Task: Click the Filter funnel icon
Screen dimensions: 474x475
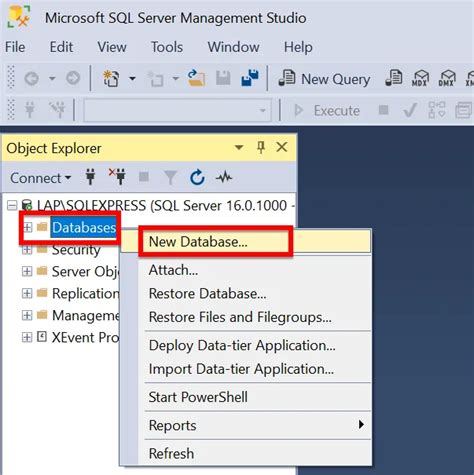Action: (x=170, y=177)
